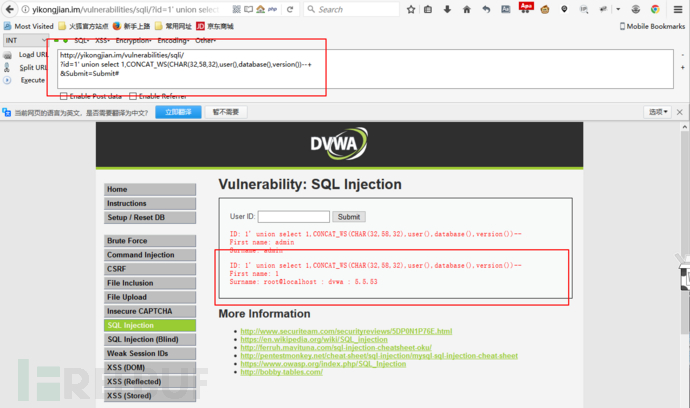Viewport: 690px width, 408px height.
Task: Show bookmarks list clipboard icon
Action: (x=428, y=9)
